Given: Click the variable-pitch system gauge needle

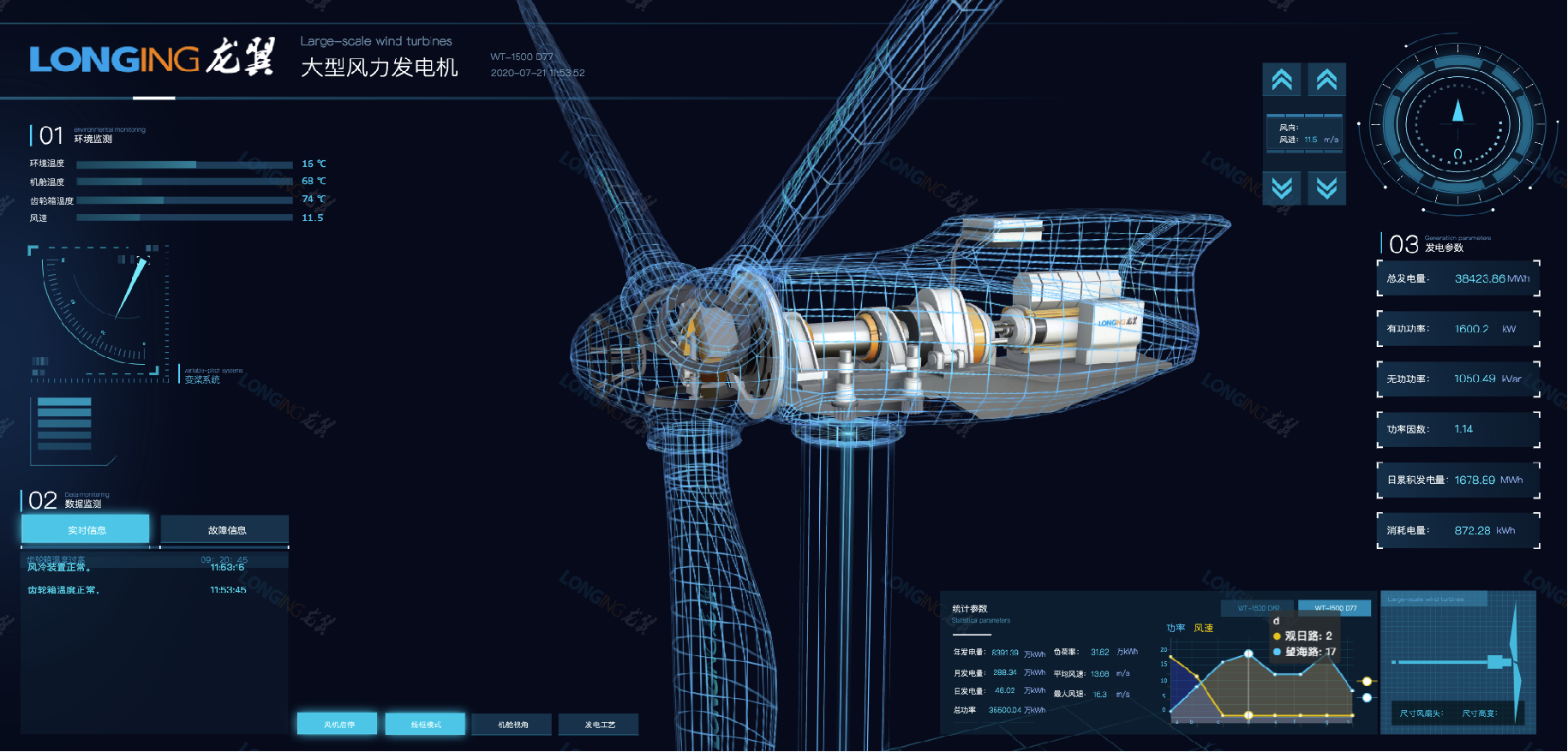Looking at the screenshot, I should point(132,289).
